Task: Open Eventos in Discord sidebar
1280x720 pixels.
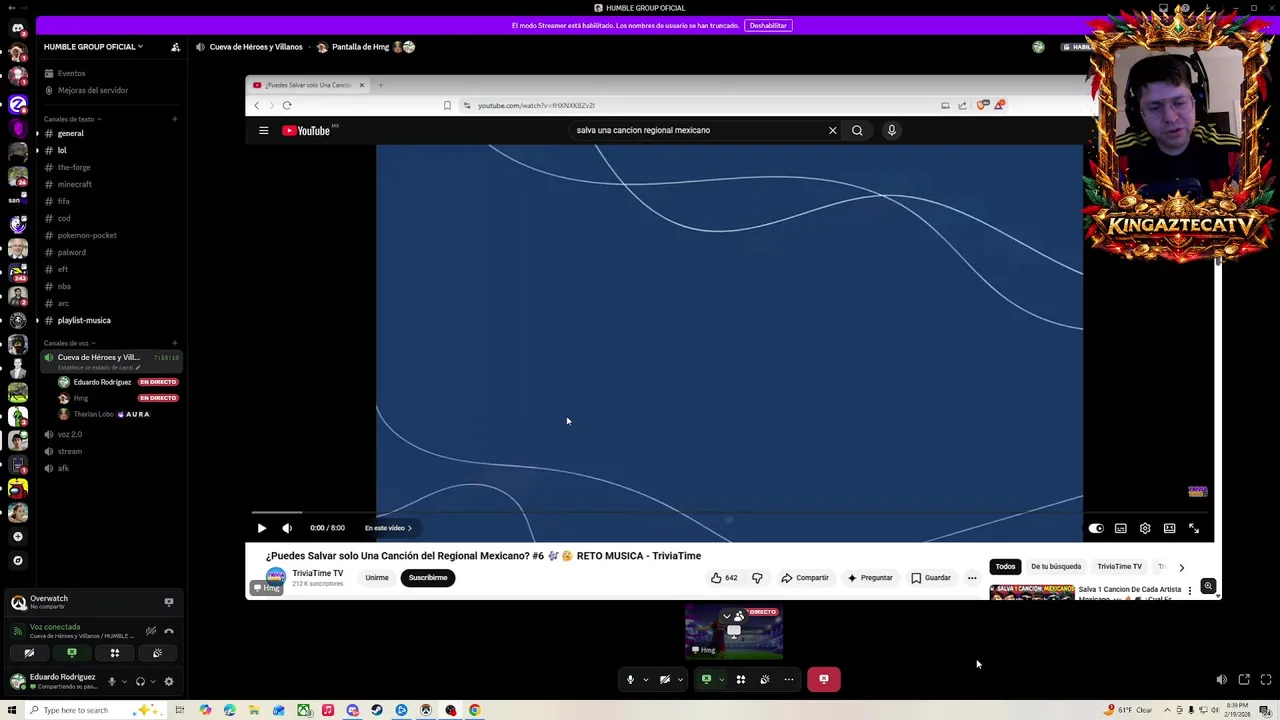Action: [x=71, y=73]
